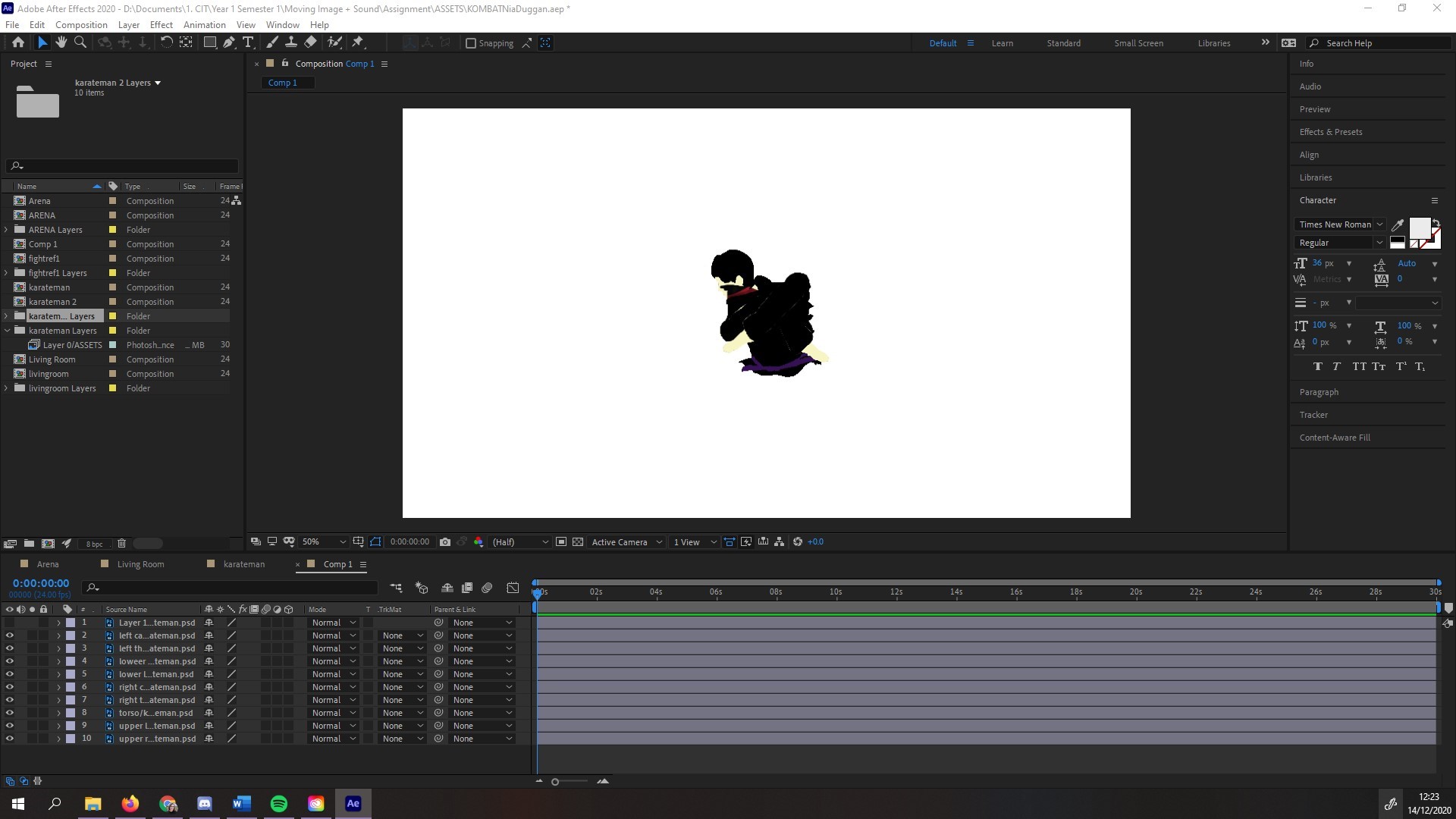Click the Take Snapshot camera icon

pos(445,542)
